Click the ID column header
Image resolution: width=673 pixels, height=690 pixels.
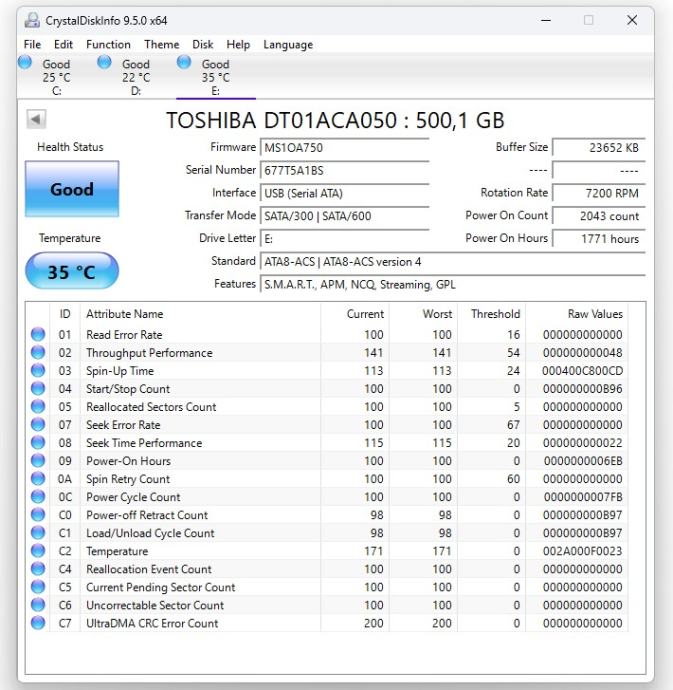pyautogui.click(x=65, y=314)
